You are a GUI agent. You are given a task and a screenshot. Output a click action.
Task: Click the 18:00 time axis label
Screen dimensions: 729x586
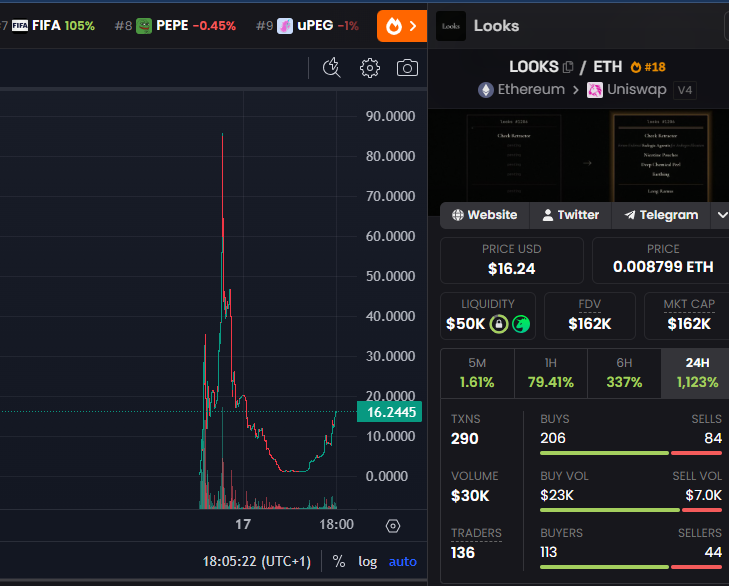click(337, 525)
